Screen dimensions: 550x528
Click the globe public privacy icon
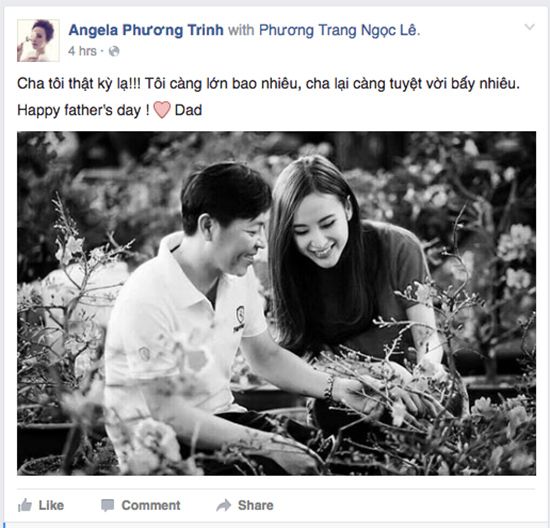click(114, 51)
